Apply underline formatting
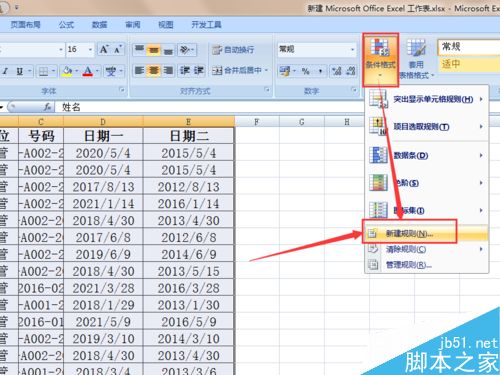 click(20, 71)
